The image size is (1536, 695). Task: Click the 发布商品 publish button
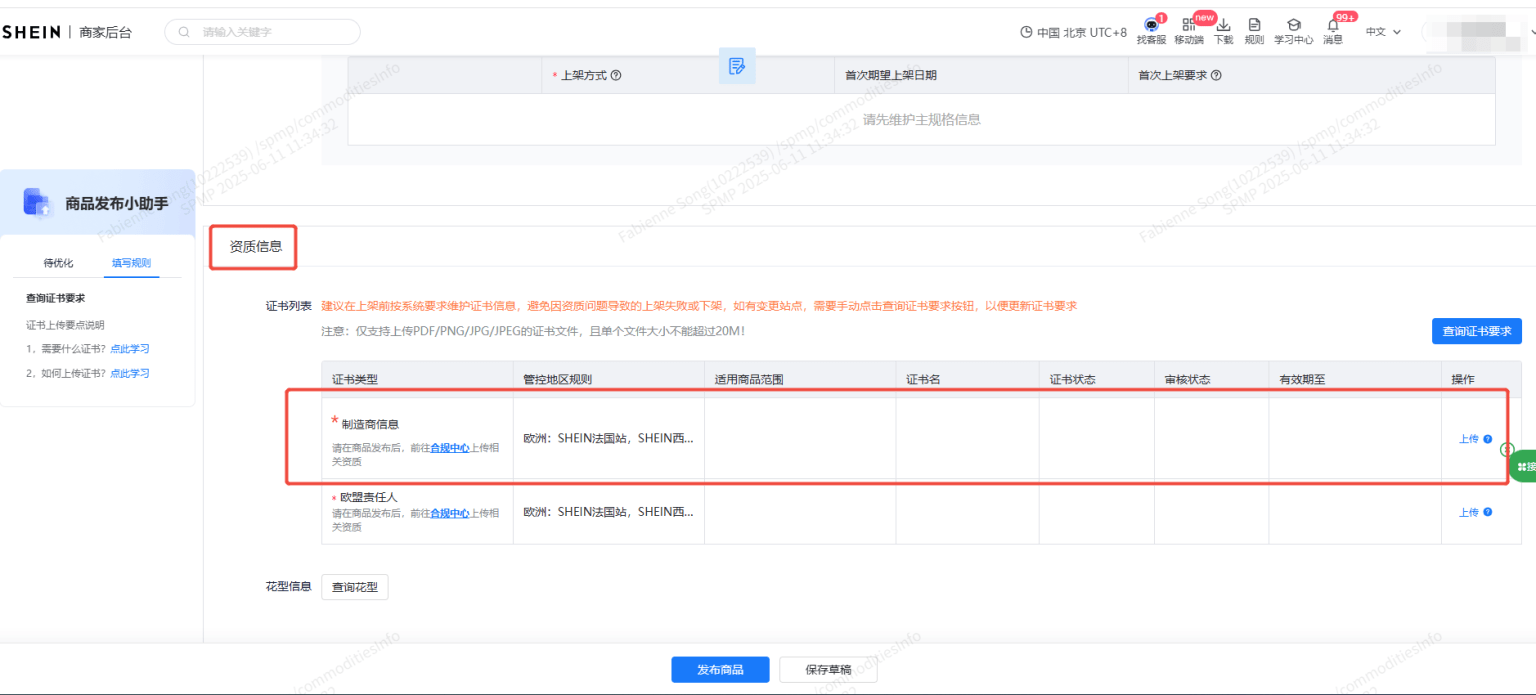coord(719,669)
